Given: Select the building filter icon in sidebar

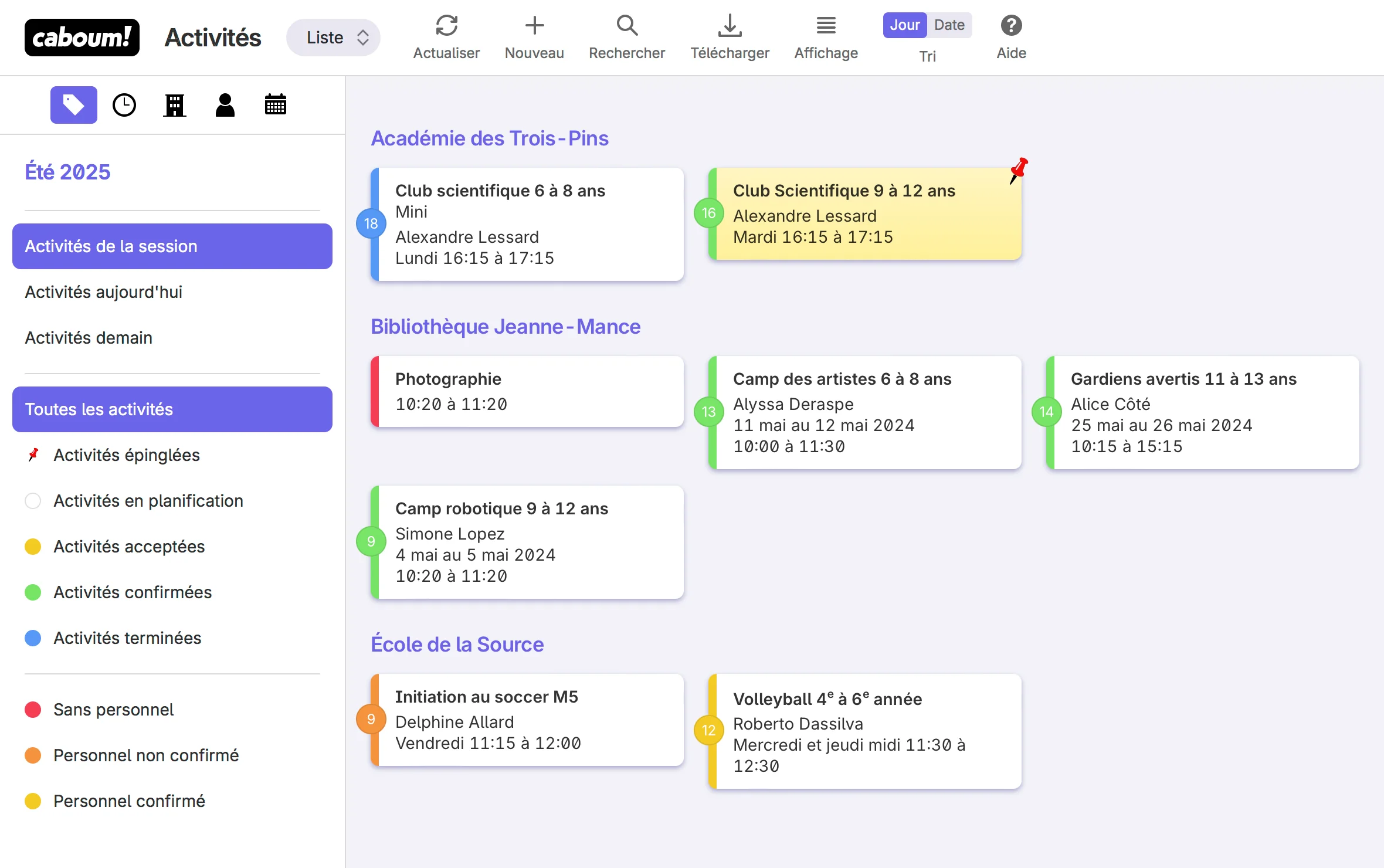Looking at the screenshot, I should click(175, 106).
